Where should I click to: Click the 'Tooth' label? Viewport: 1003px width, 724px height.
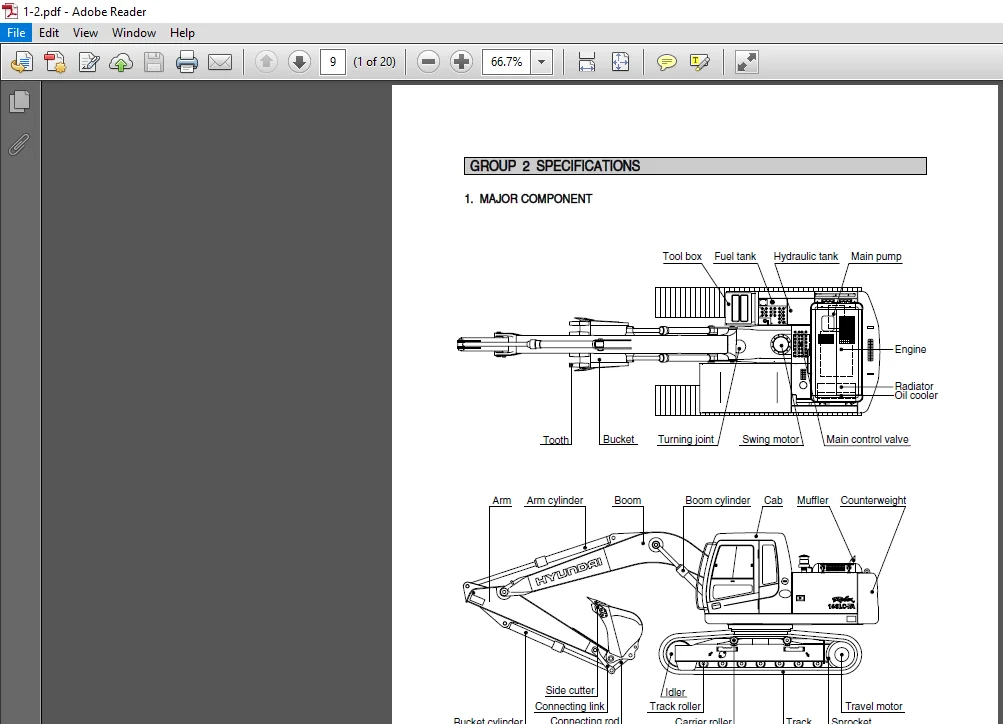(x=555, y=440)
